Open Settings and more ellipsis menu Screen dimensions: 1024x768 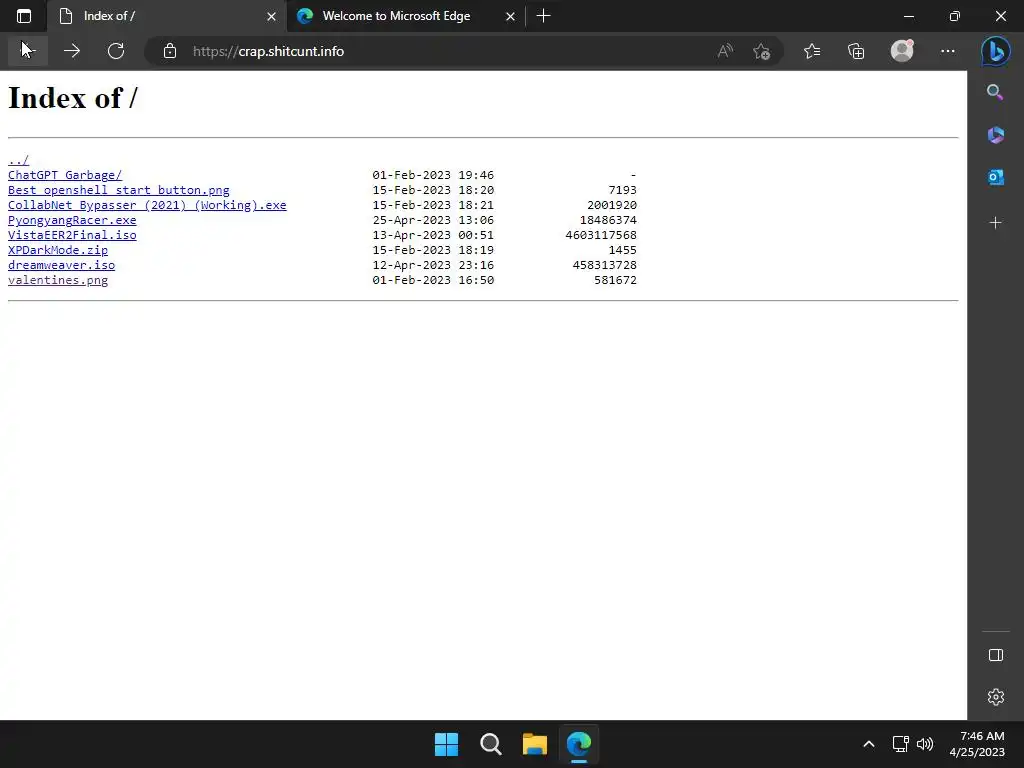tap(948, 51)
